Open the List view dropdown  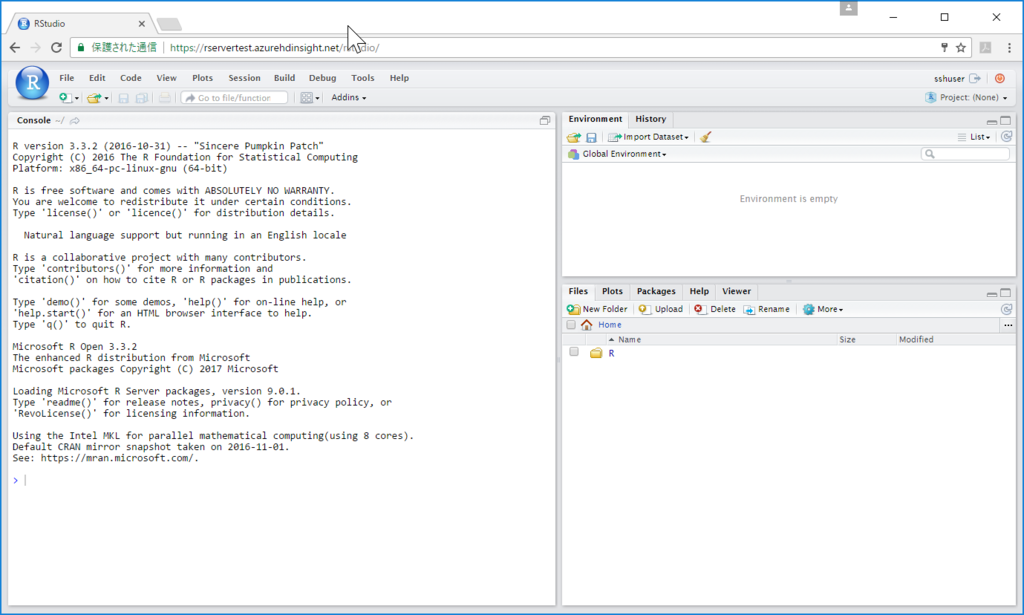(974, 137)
